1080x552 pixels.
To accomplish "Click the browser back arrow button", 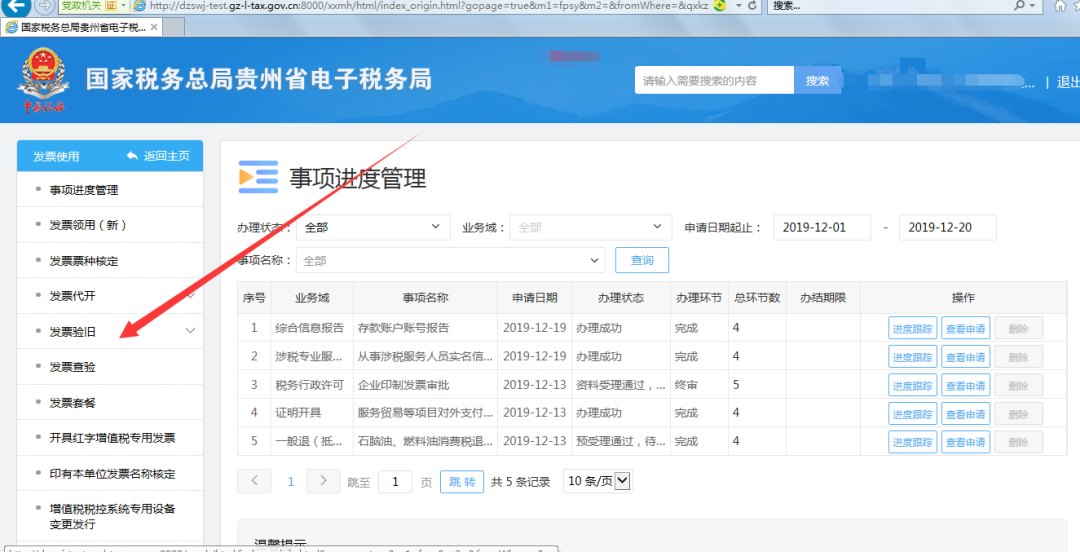I will pyautogui.click(x=17, y=6).
